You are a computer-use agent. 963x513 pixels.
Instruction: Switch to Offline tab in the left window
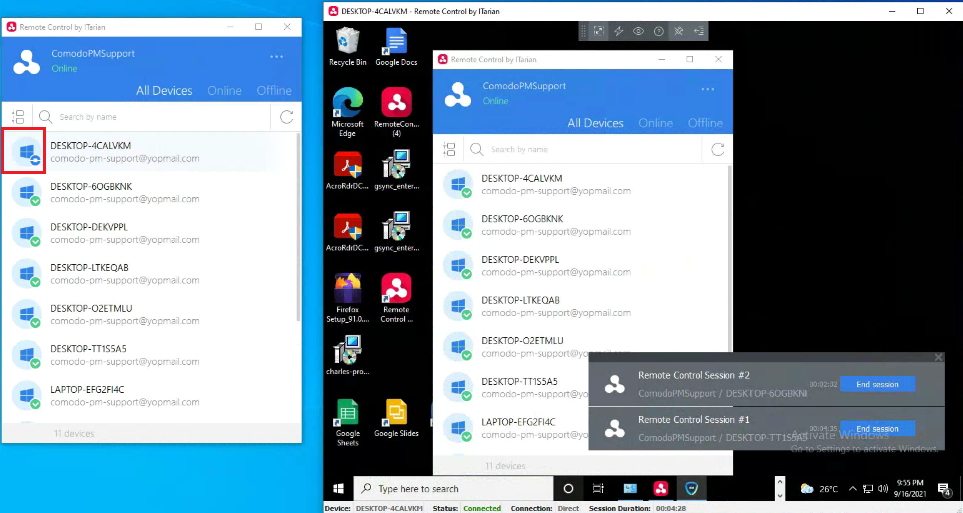click(274, 90)
